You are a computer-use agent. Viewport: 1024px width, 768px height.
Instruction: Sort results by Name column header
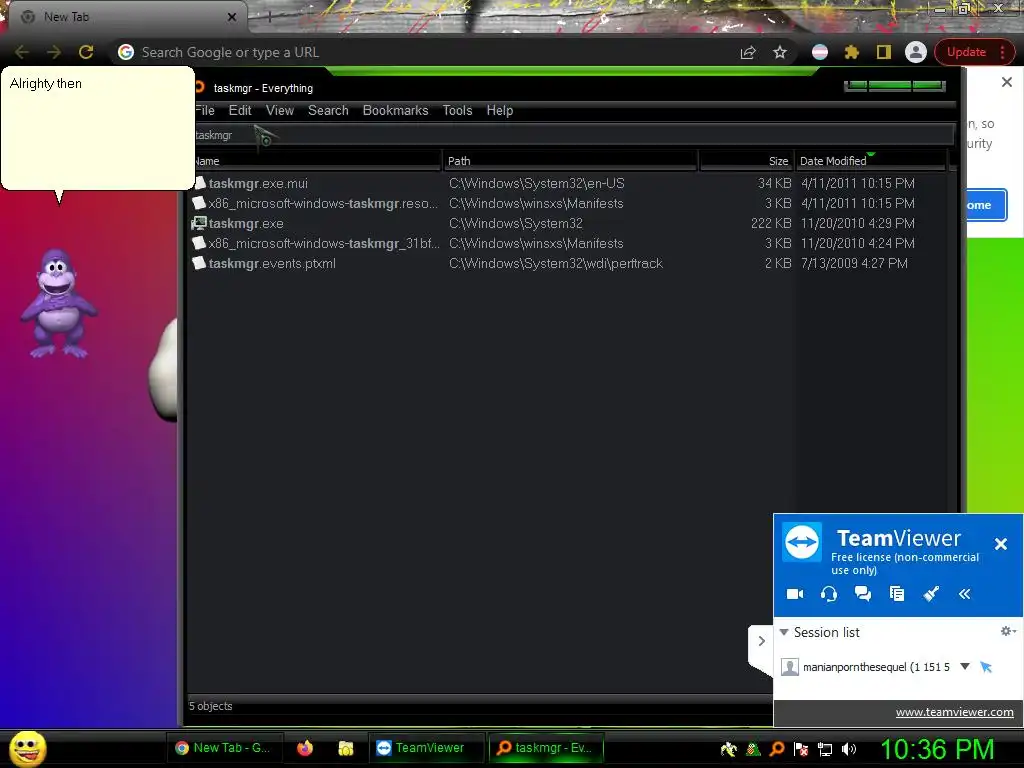(x=317, y=161)
